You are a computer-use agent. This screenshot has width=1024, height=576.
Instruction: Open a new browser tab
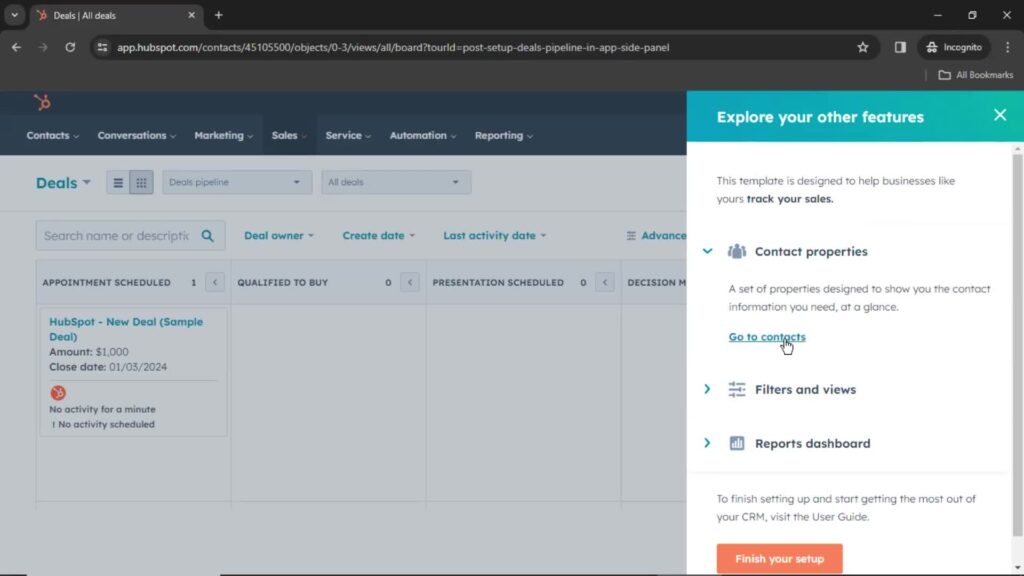(219, 15)
